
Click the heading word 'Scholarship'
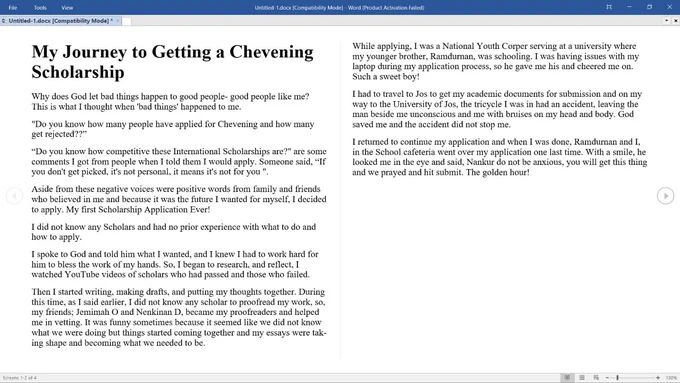pyautogui.click(x=78, y=72)
